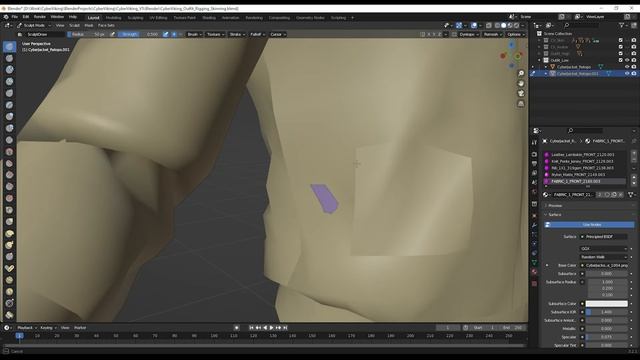Click the viewport pan hand icon
640x360 pixels.
[x=521, y=83]
